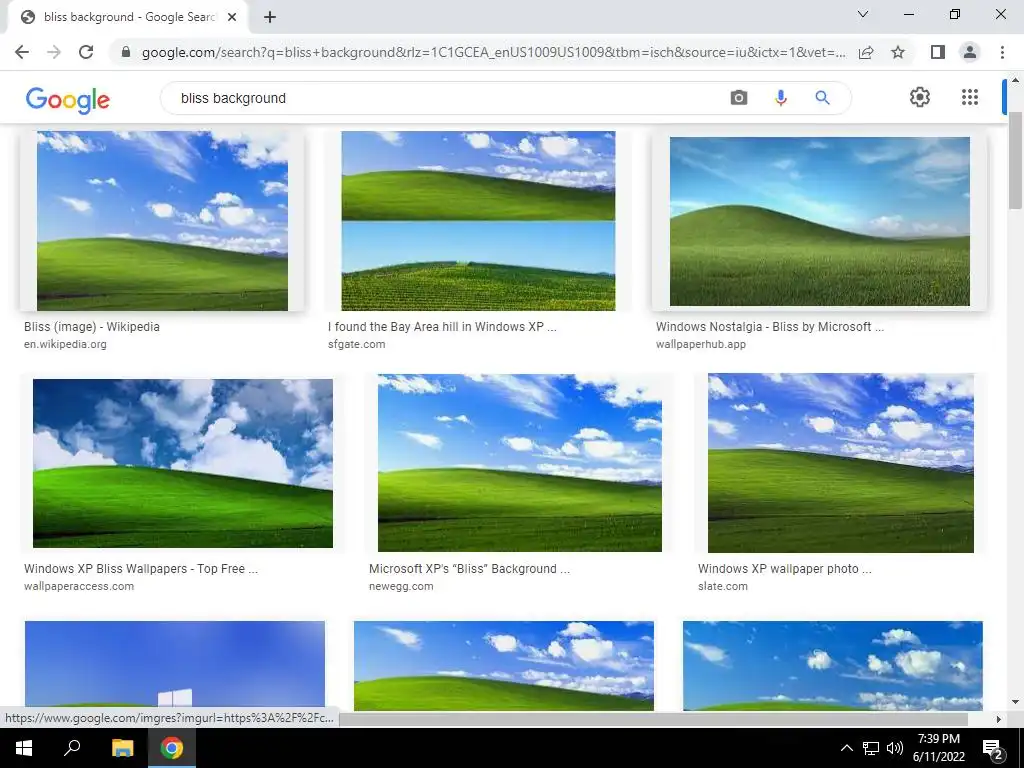This screenshot has height=768, width=1024.
Task: Click the forward navigation arrow
Action: [x=54, y=52]
